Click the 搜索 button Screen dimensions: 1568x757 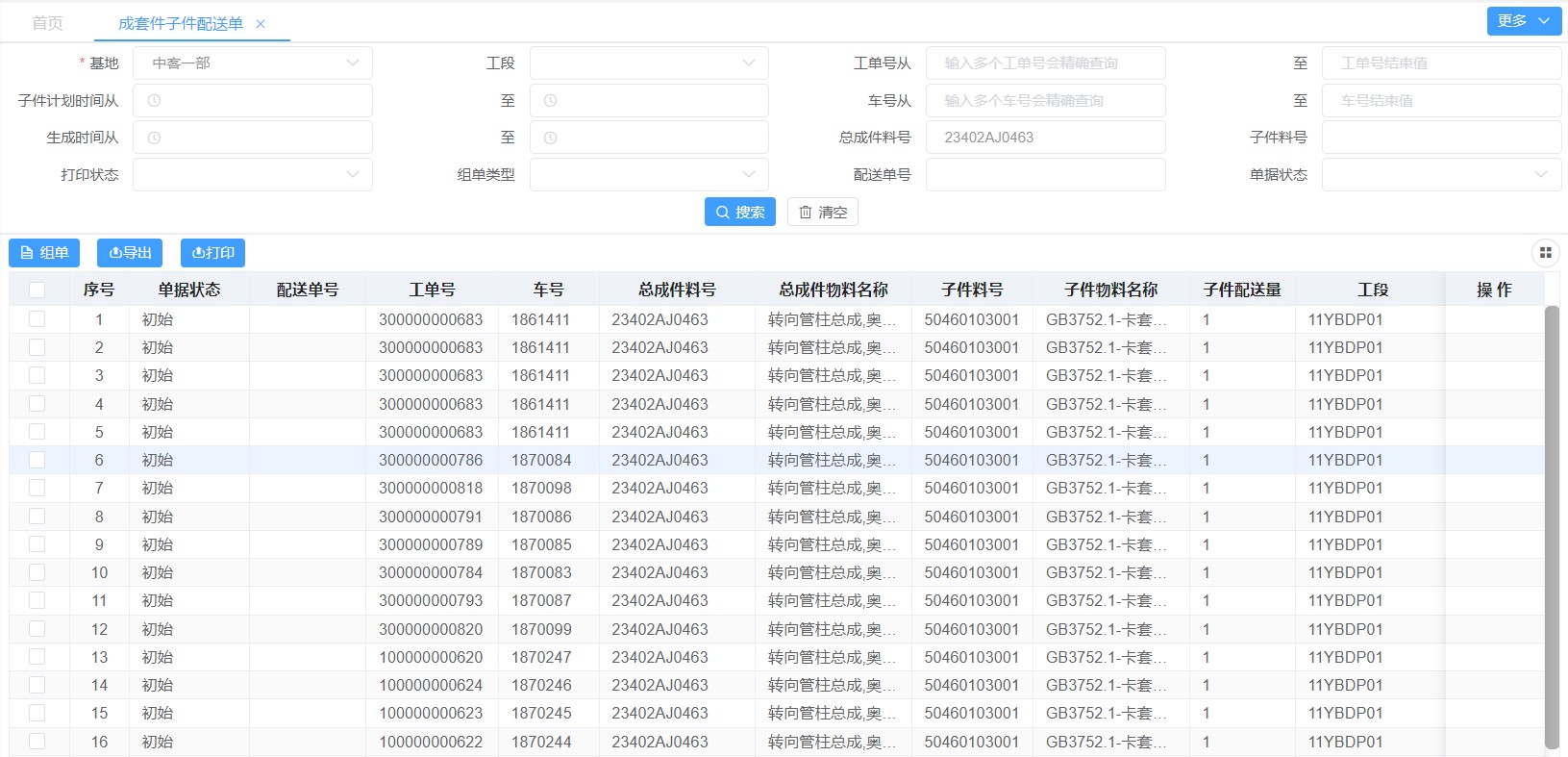point(740,213)
